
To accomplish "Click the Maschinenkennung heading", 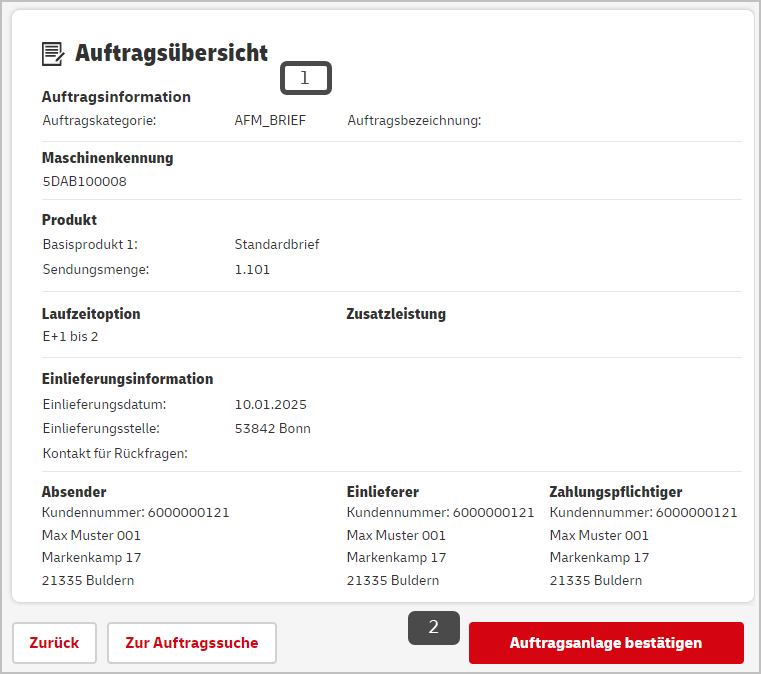I will (x=108, y=158).
